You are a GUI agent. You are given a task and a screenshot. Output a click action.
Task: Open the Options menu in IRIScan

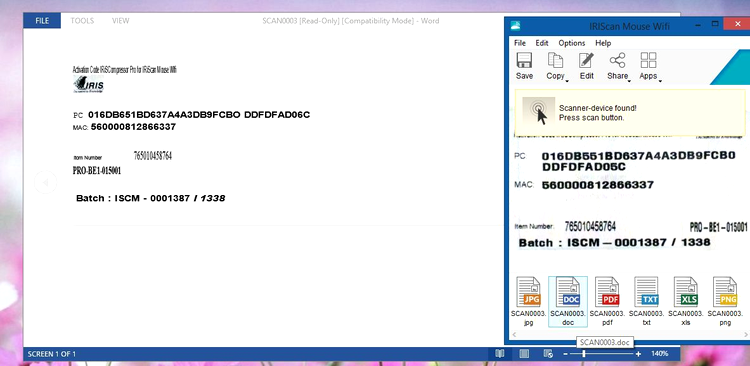tap(572, 43)
